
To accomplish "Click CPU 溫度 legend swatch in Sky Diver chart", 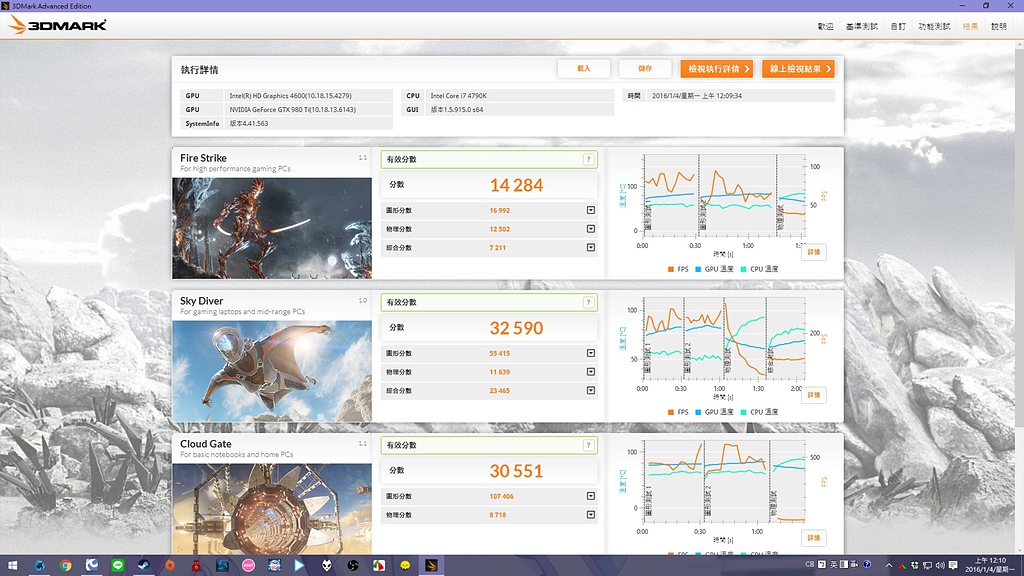I will pos(743,412).
